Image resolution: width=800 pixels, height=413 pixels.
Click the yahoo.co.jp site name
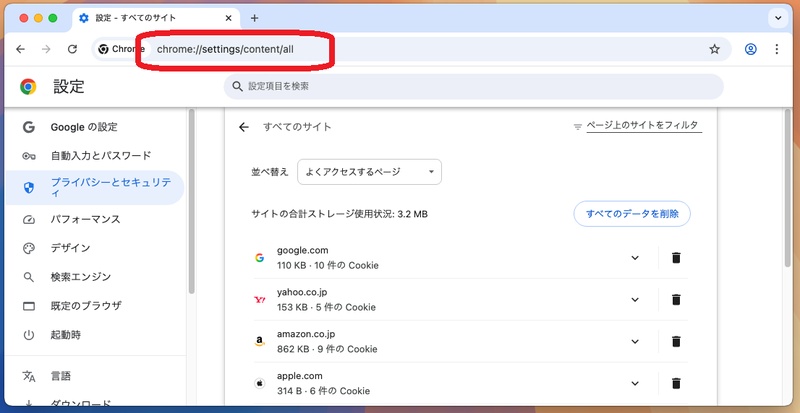[x=302, y=293]
